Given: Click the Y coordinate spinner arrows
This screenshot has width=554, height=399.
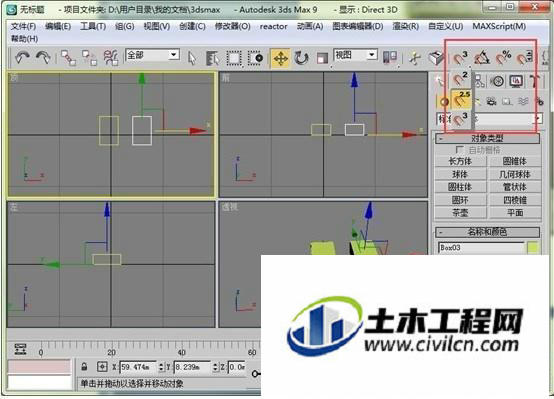Looking at the screenshot, I should point(216,367).
